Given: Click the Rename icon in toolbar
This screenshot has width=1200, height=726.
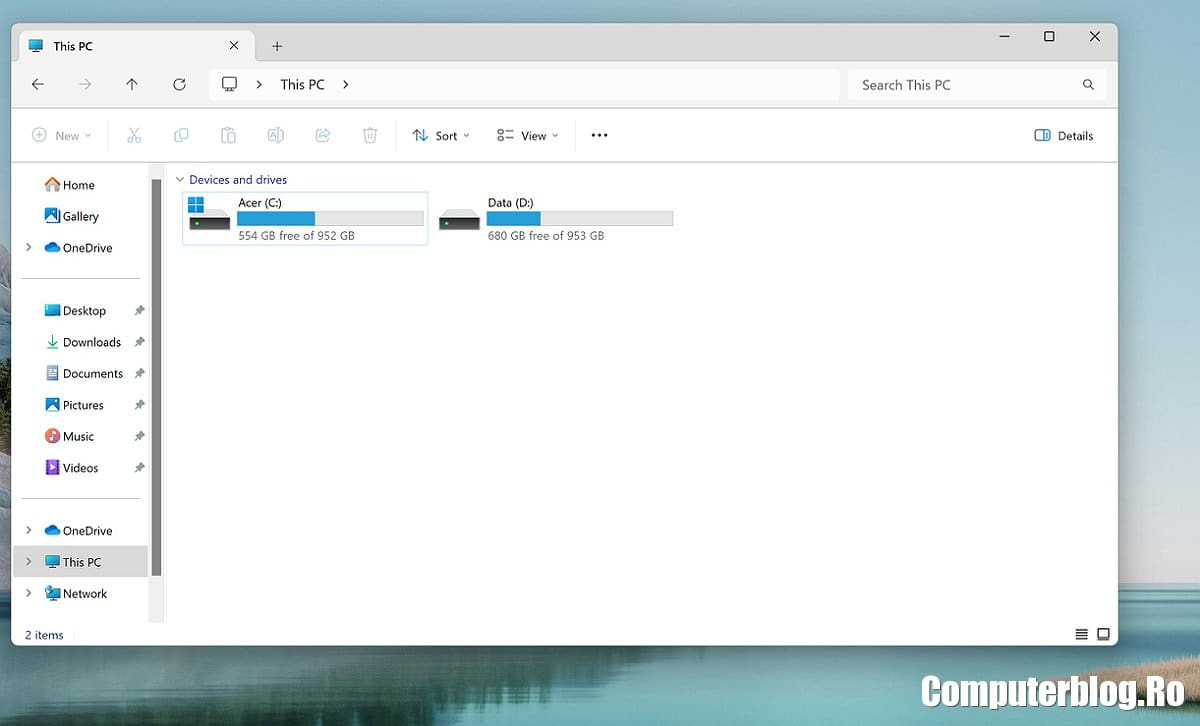Looking at the screenshot, I should pos(275,136).
